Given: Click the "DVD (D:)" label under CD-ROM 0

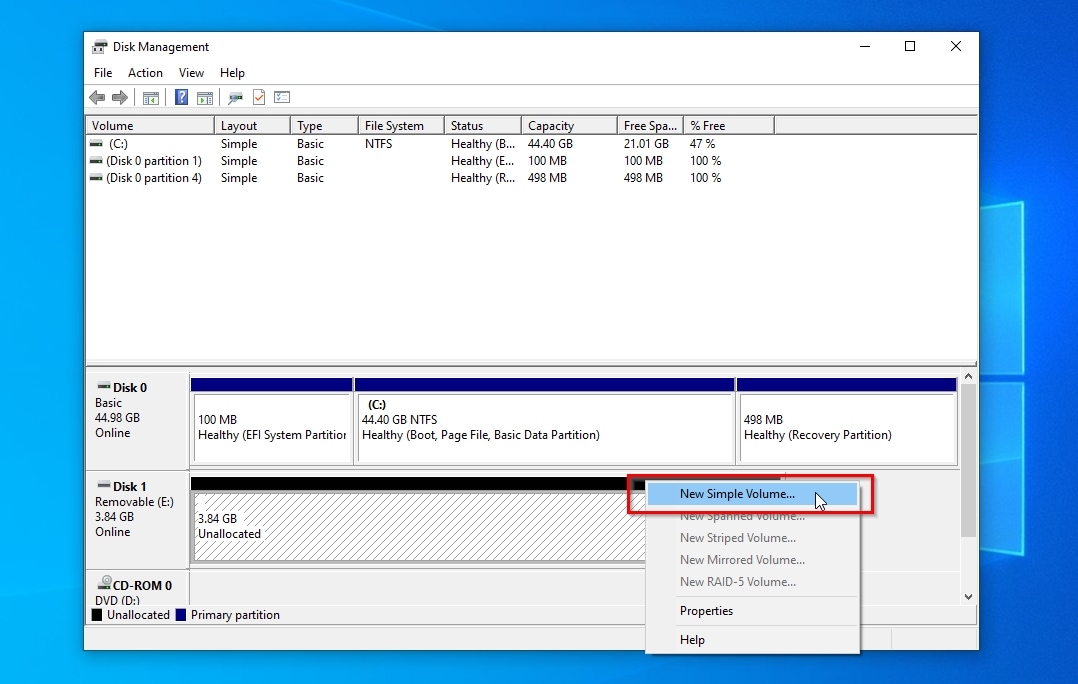Looking at the screenshot, I should click(118, 601).
